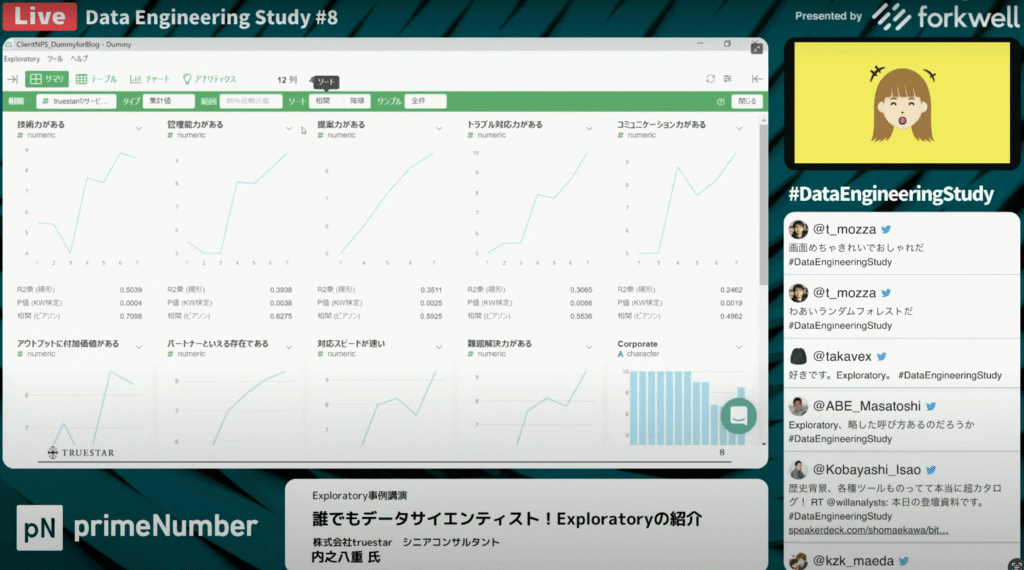Click the refresh icon in top toolbar
The image size is (1024, 570).
[x=710, y=79]
